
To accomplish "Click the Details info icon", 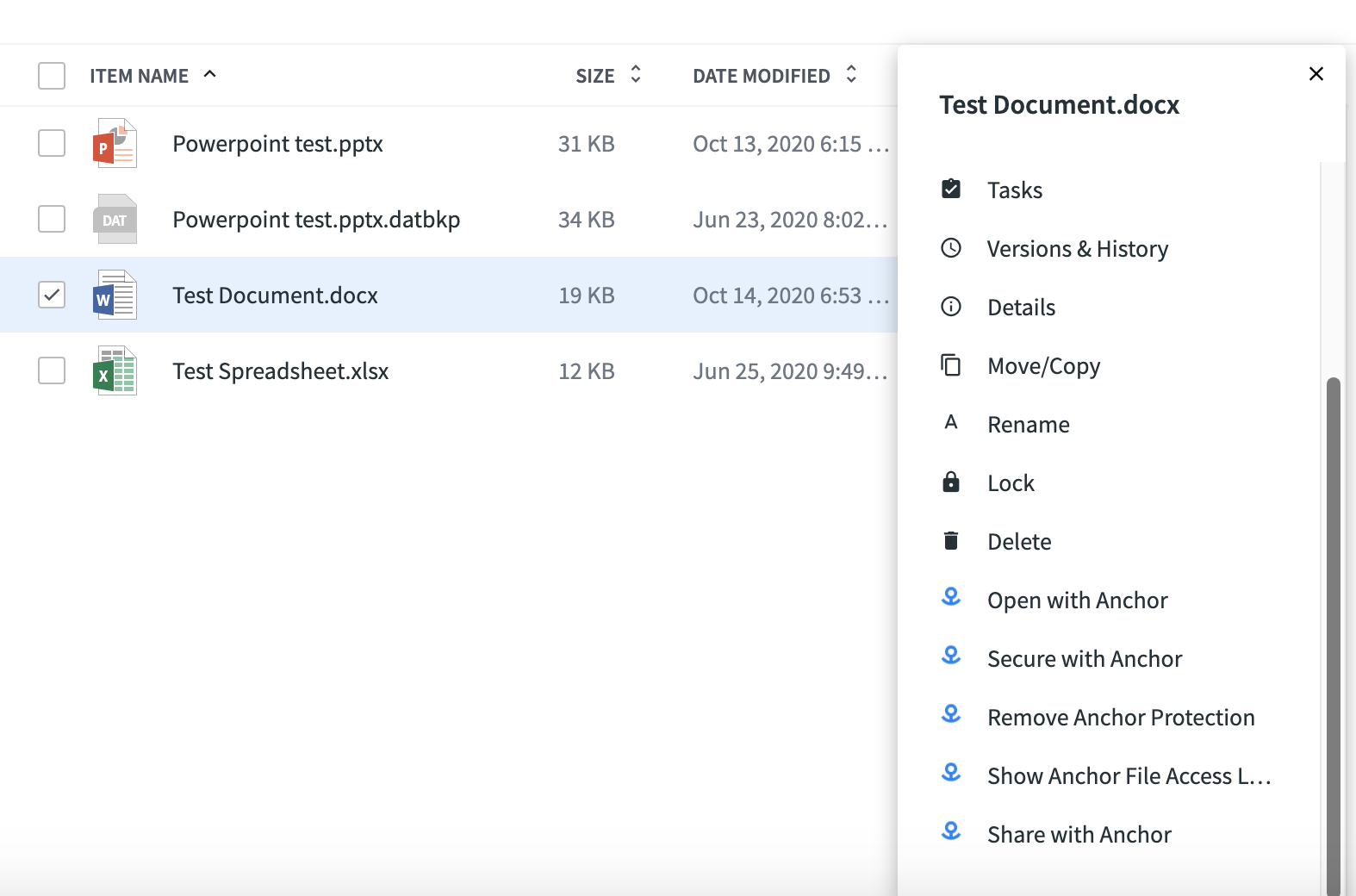I will [x=951, y=307].
